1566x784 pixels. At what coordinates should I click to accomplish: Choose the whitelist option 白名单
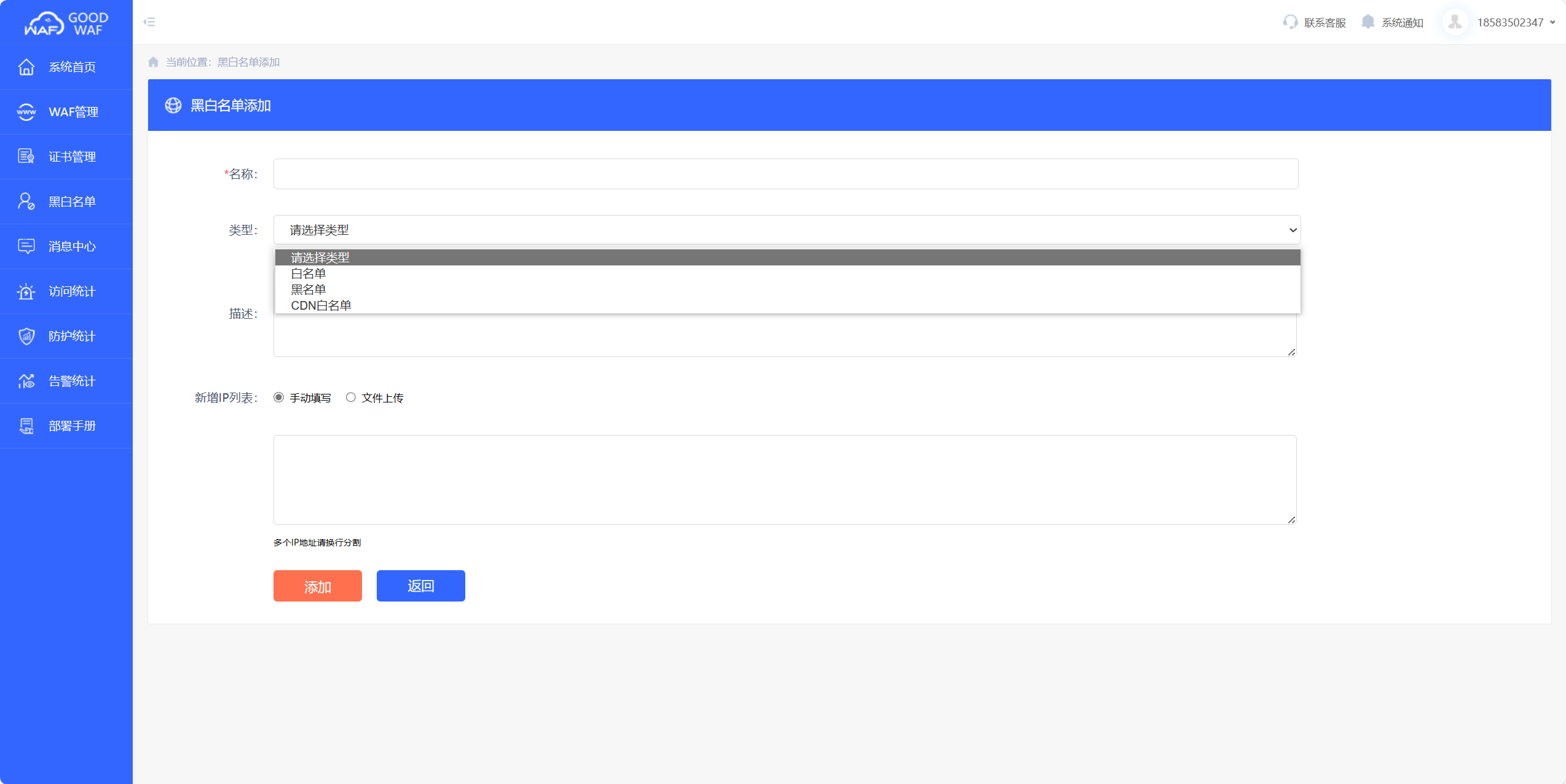pos(309,273)
